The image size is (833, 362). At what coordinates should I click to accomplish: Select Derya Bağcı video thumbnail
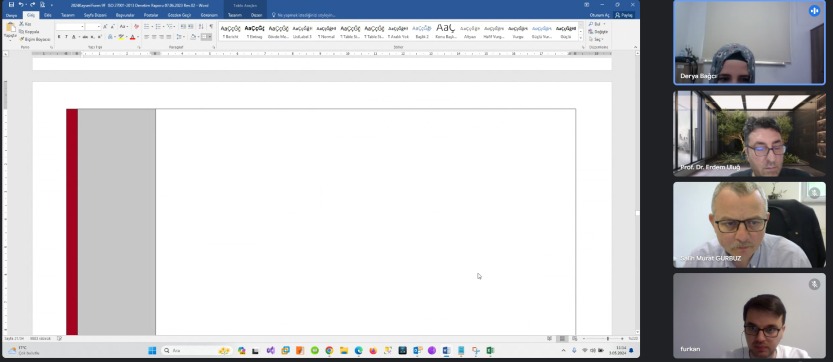pos(749,42)
